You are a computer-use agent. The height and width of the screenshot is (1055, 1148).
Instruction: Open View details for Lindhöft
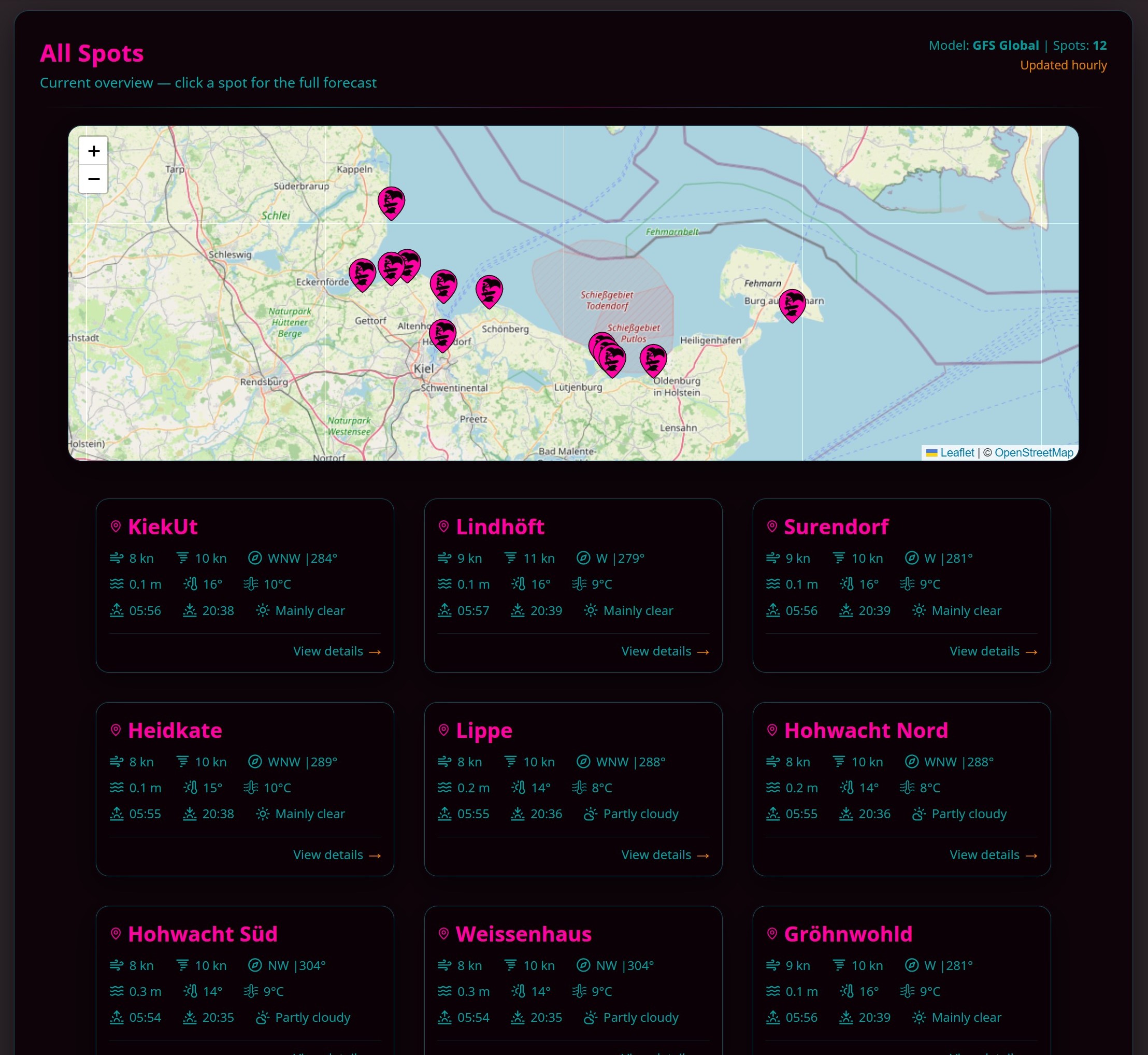pyautogui.click(x=665, y=651)
